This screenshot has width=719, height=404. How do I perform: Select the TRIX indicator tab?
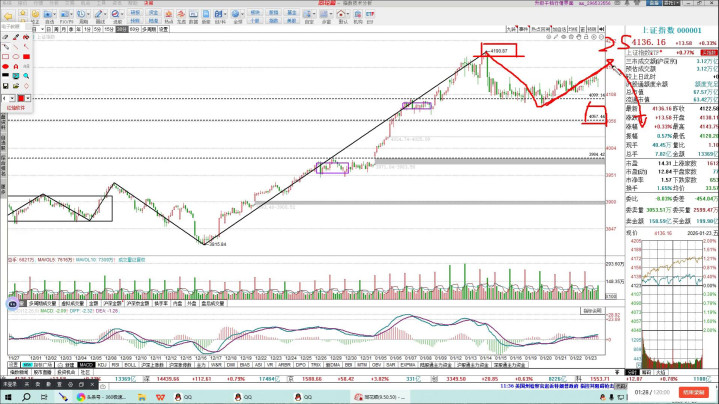(315, 365)
